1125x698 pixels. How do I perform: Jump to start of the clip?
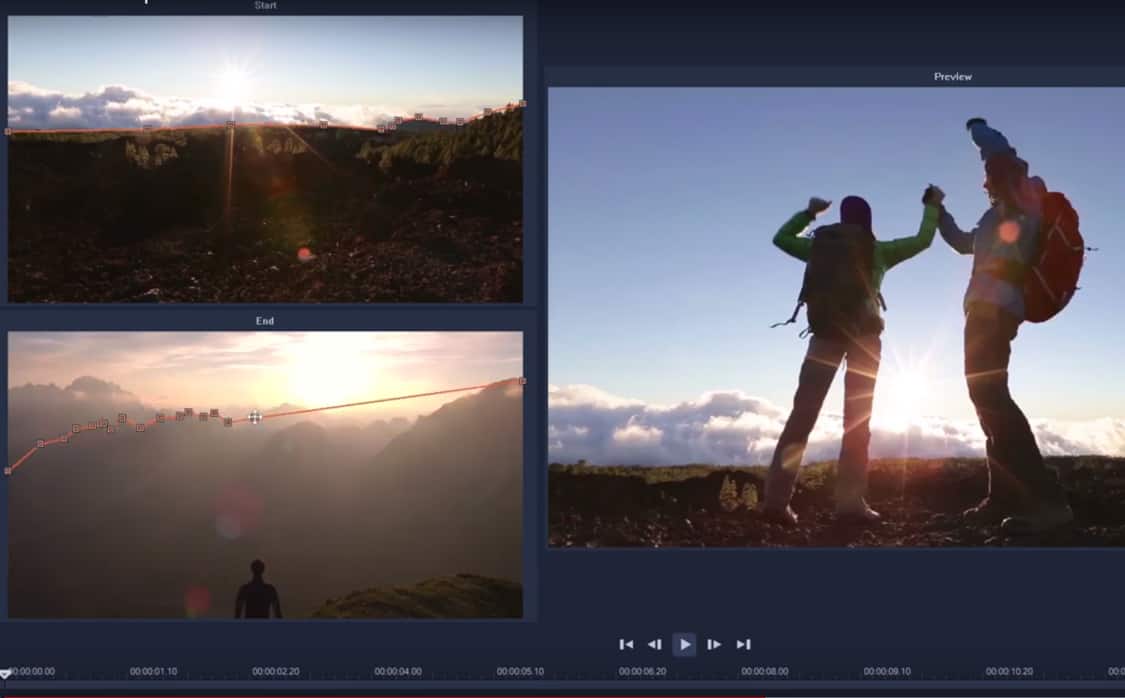[626, 645]
